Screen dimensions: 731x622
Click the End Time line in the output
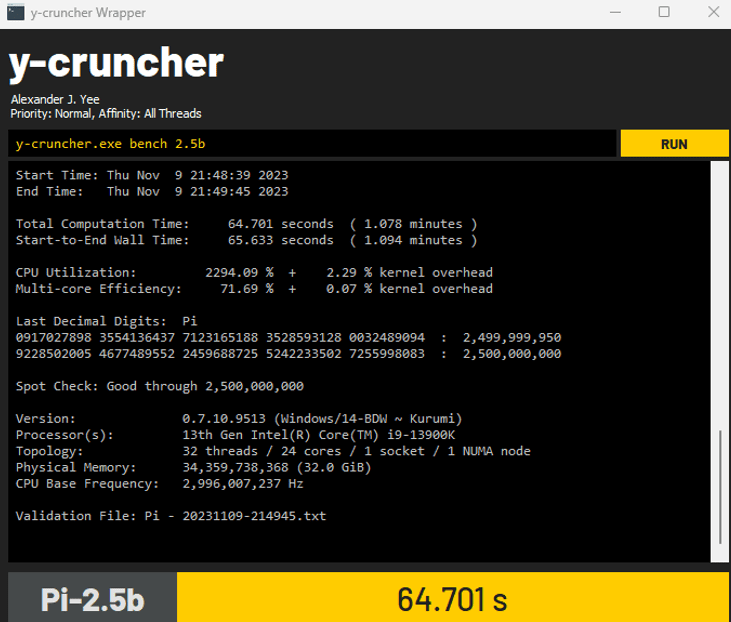(152, 192)
